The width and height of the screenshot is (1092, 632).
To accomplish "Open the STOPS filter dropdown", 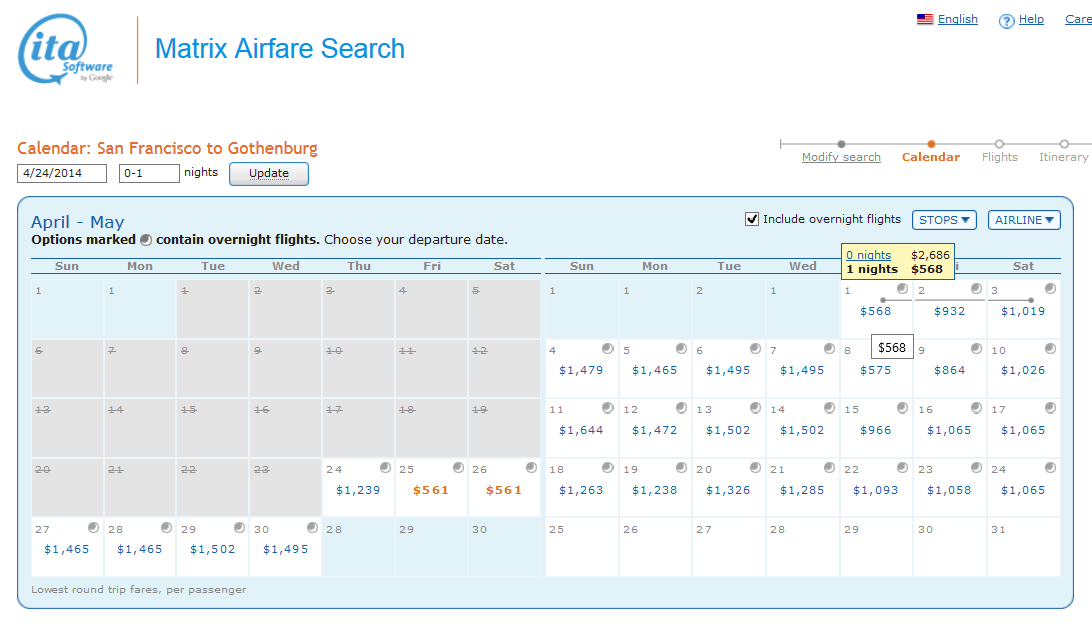I will (943, 220).
